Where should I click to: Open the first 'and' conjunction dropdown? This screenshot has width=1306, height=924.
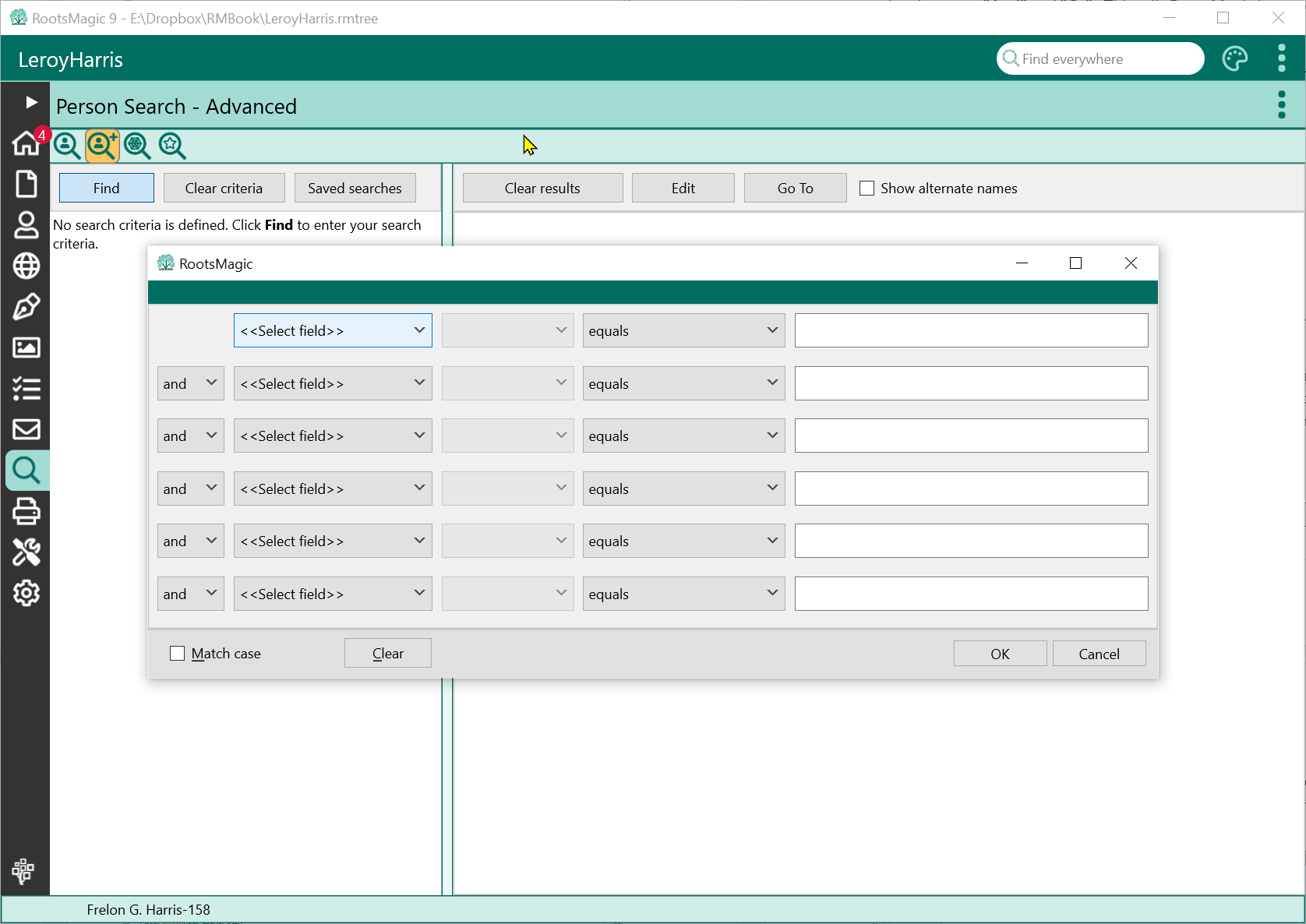pos(190,383)
